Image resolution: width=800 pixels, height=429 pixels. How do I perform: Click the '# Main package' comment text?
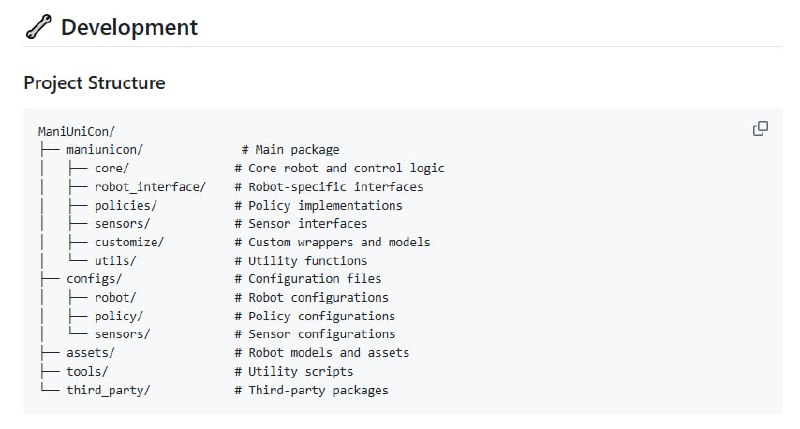click(x=290, y=150)
